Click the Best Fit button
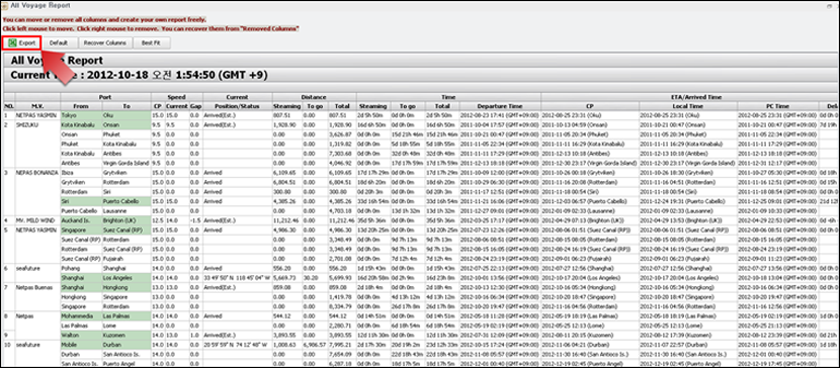 click(x=152, y=43)
